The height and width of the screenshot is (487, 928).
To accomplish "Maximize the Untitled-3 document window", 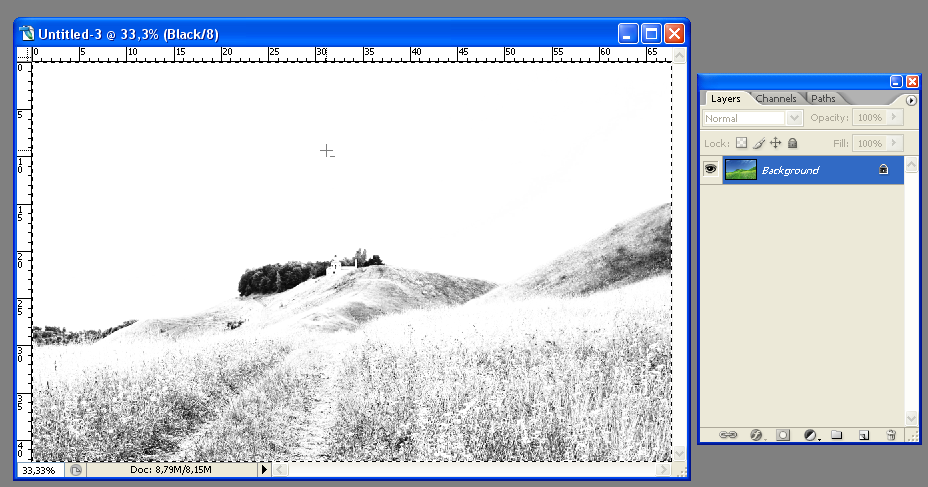I will pos(651,34).
